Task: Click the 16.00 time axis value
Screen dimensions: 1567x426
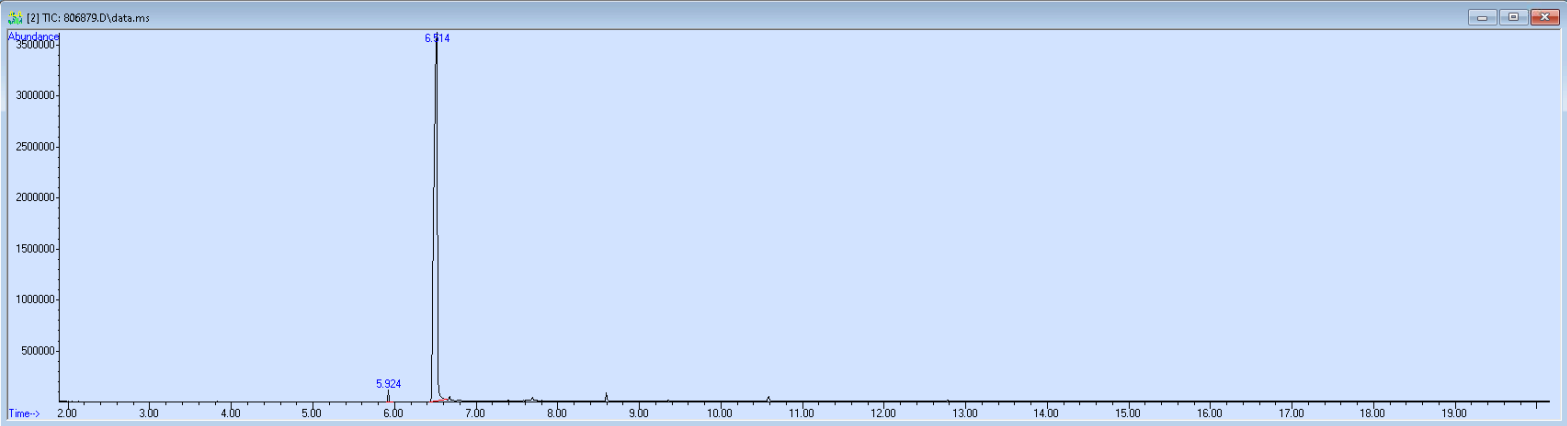Action: [1209, 412]
